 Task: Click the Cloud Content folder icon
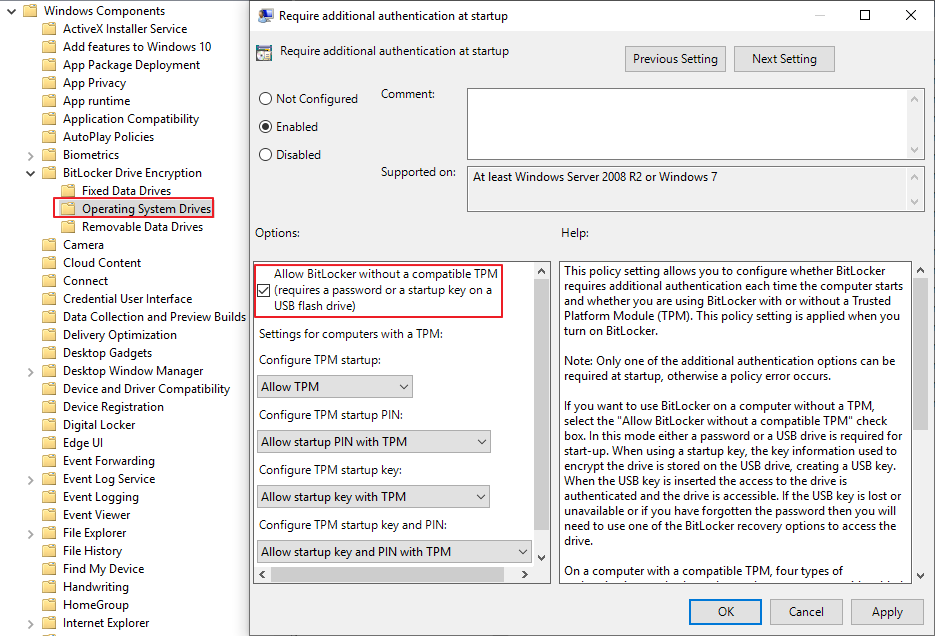click(49, 263)
